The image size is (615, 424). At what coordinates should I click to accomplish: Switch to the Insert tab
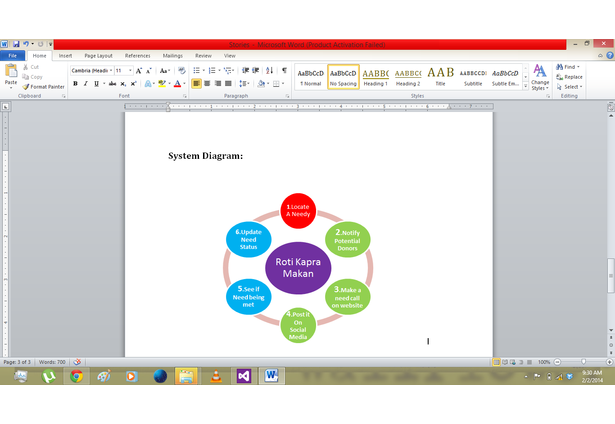(x=66, y=56)
